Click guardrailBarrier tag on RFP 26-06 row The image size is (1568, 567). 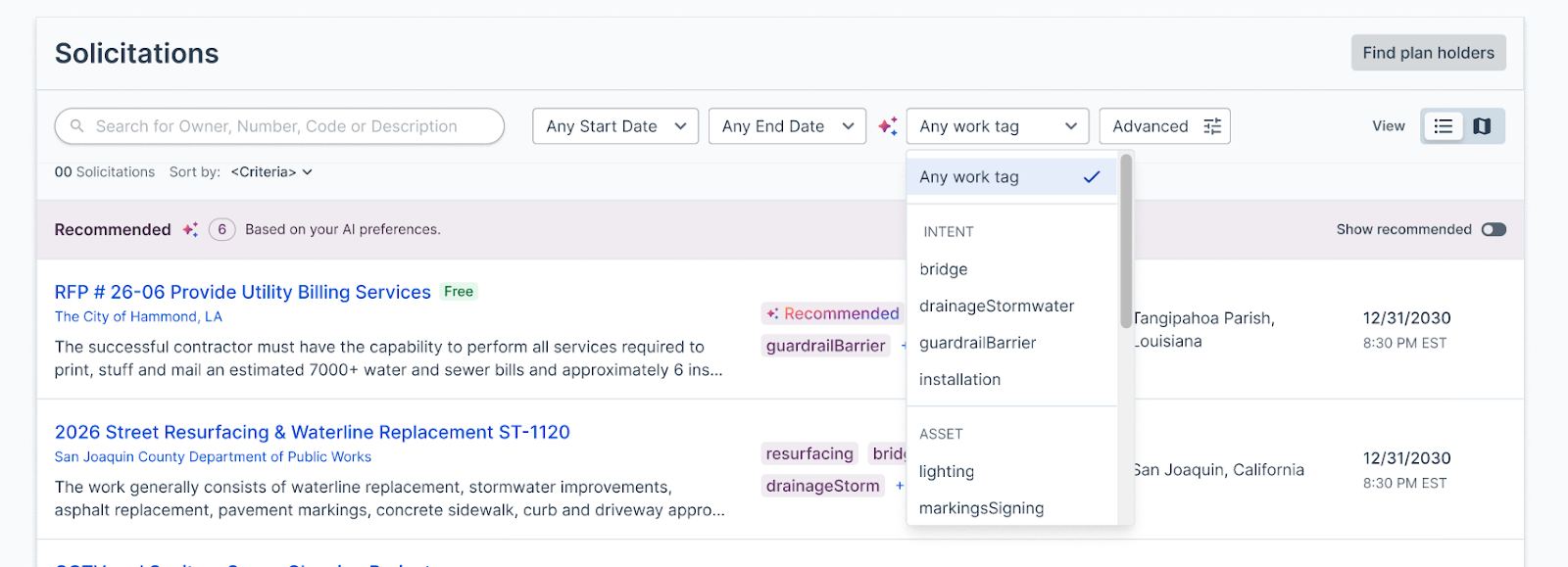[825, 346]
